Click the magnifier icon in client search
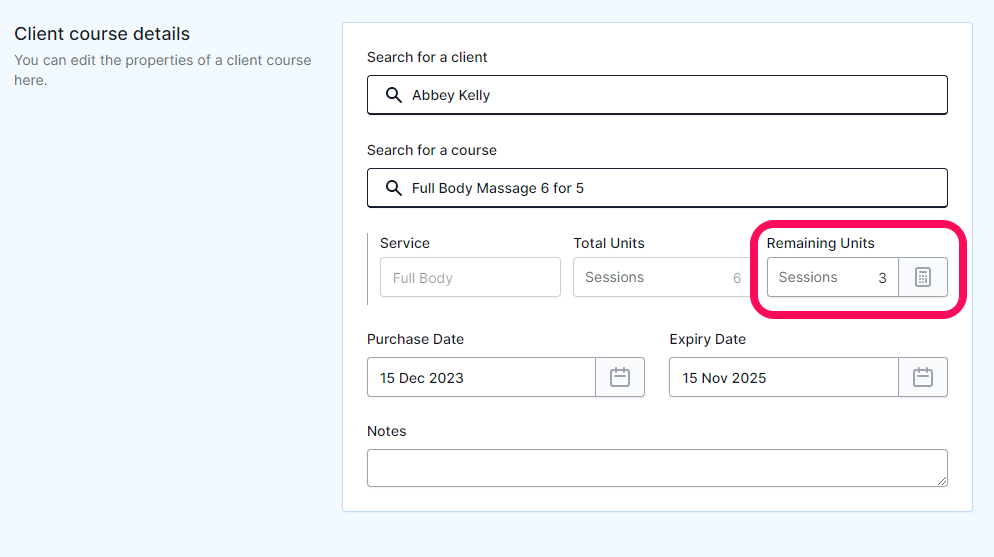The width and height of the screenshot is (994, 557). pos(394,95)
